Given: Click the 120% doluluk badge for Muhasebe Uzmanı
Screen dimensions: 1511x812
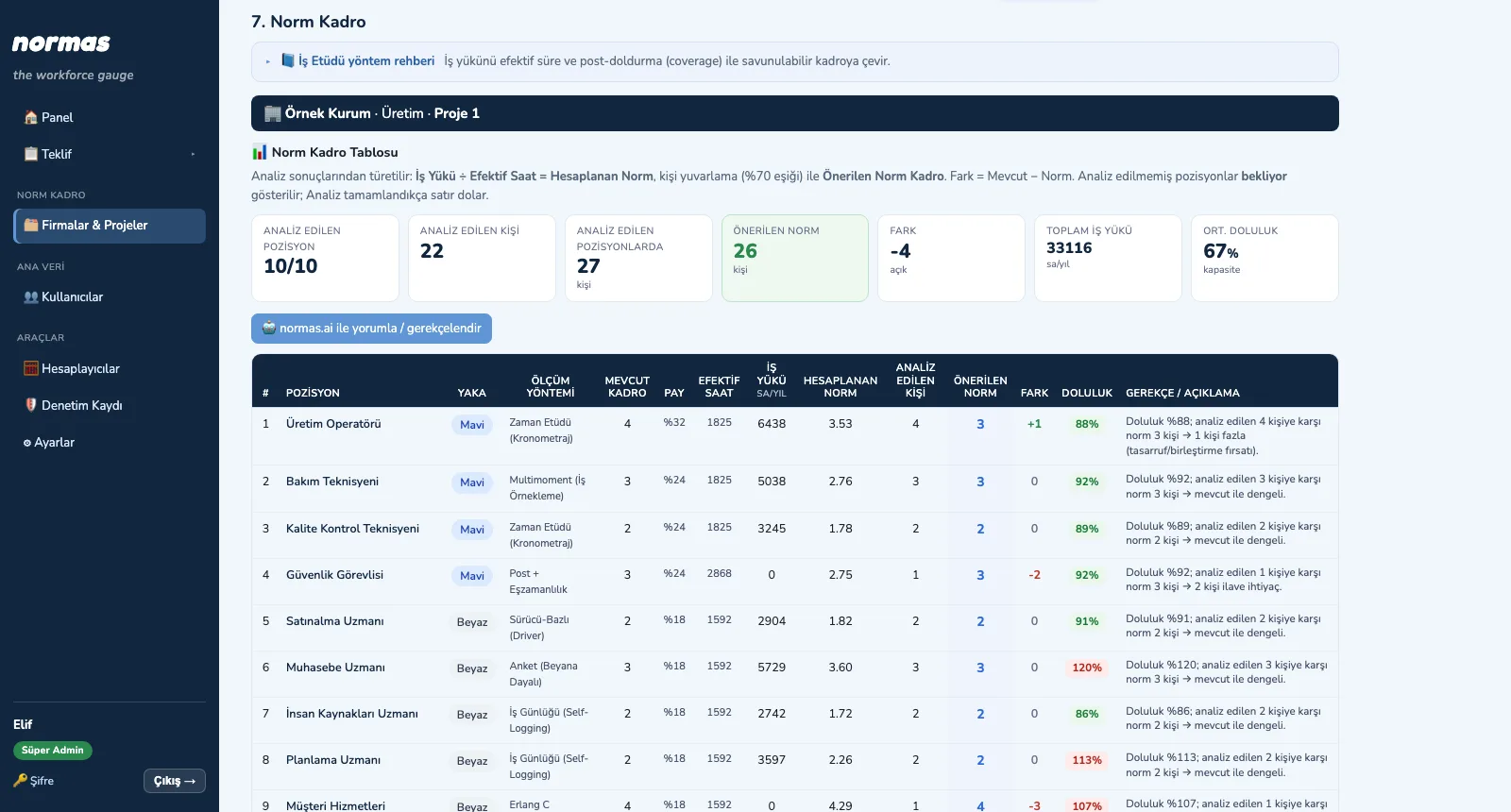Looking at the screenshot, I should (x=1087, y=668).
